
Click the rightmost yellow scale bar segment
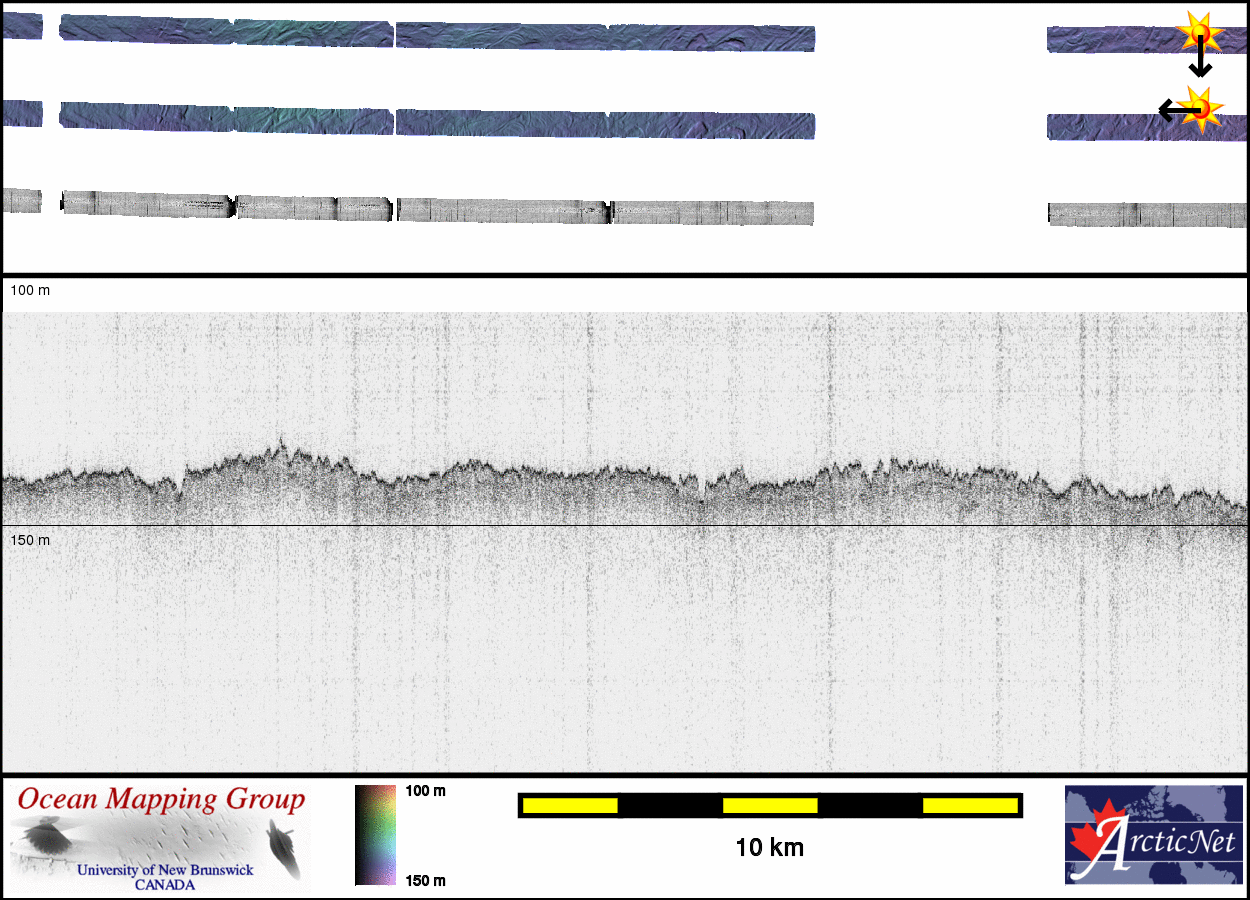969,805
